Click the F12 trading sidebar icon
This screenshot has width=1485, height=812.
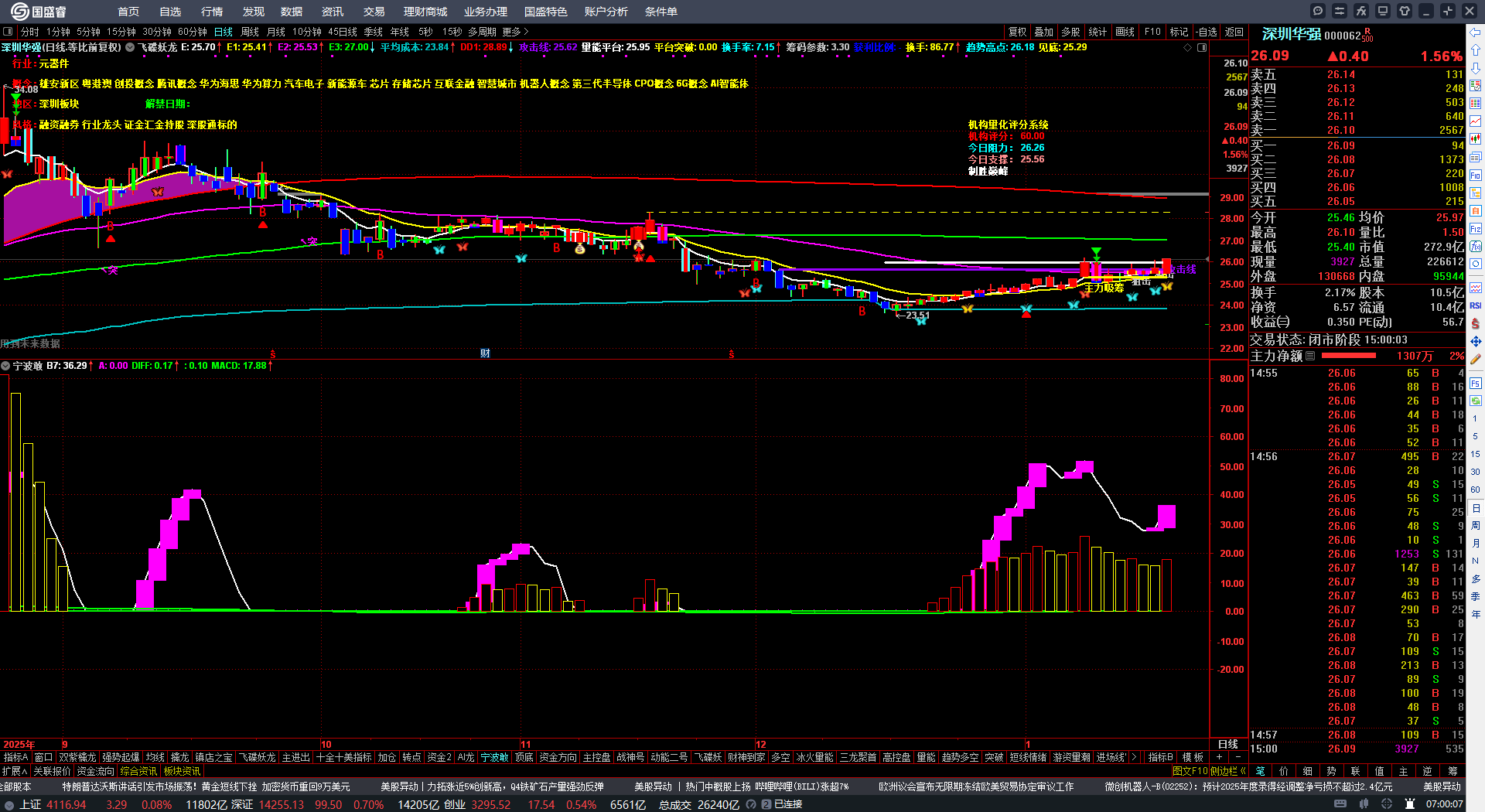tap(1476, 229)
